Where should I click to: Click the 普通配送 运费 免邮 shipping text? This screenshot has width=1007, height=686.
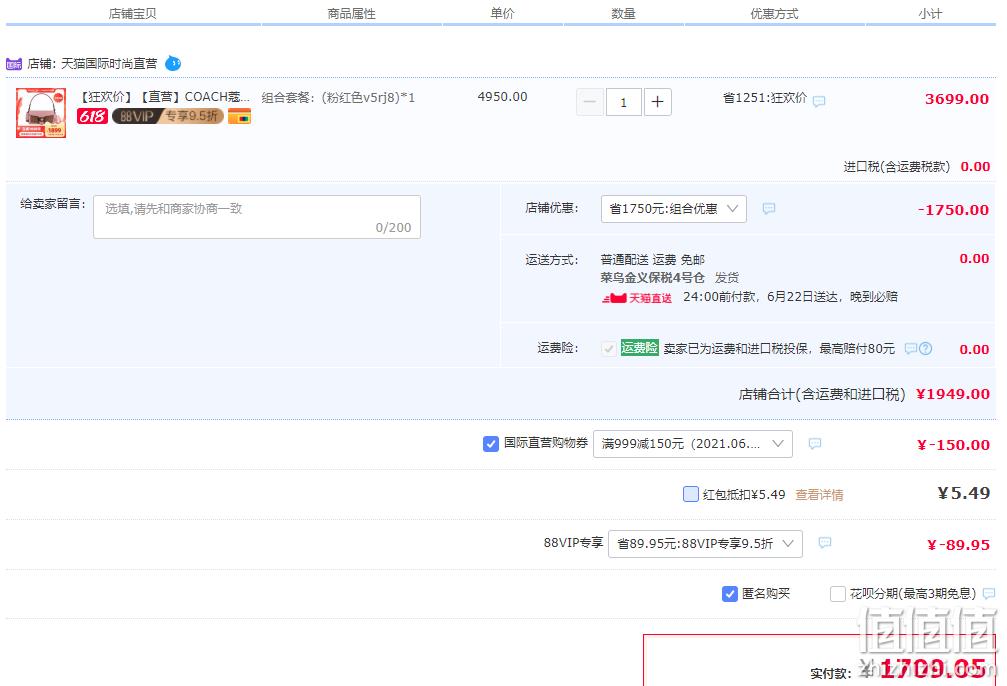point(652,259)
